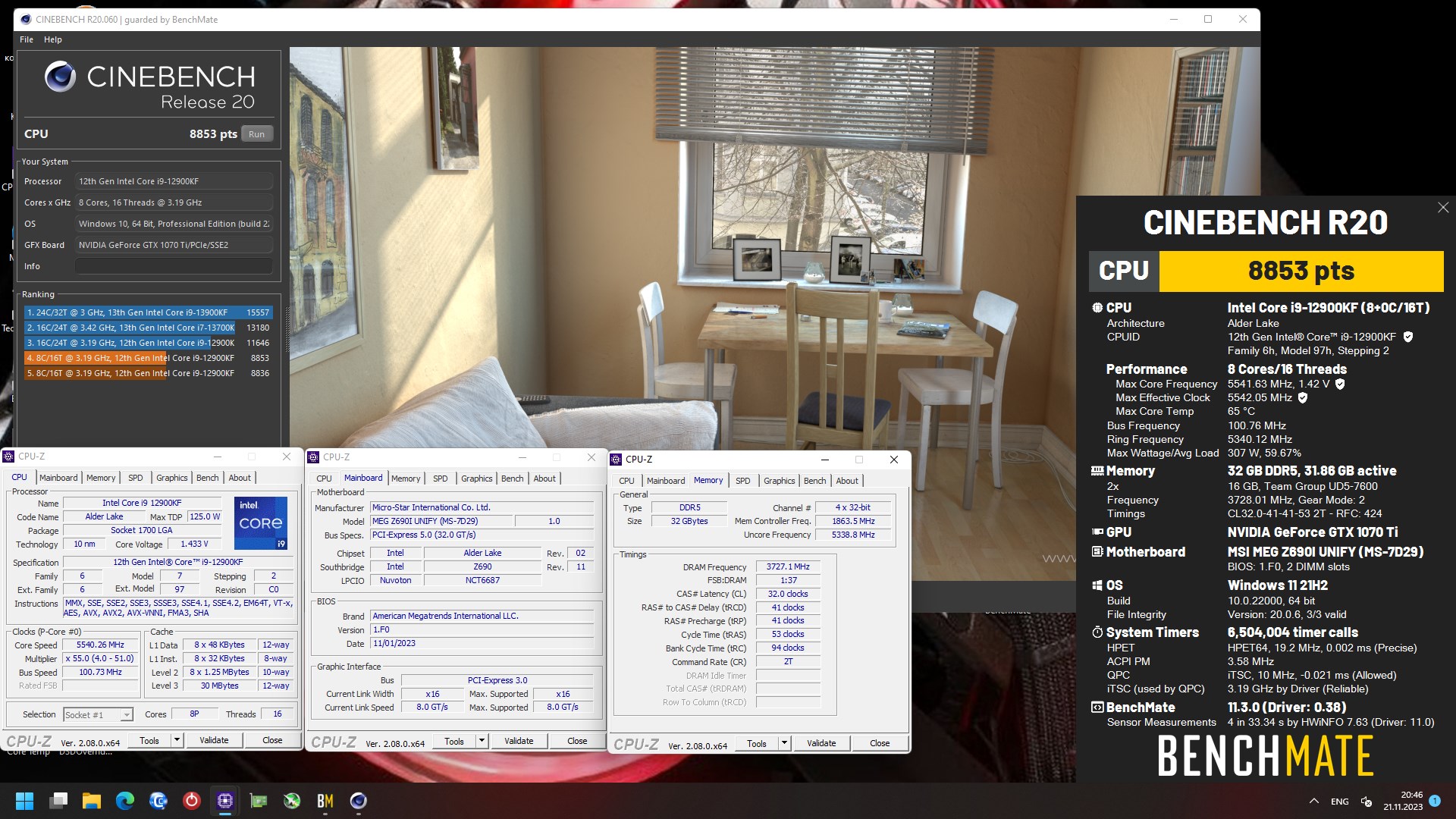Viewport: 1456px width, 819px height.
Task: Open the Socket #1 selection dropdown
Action: (x=127, y=714)
